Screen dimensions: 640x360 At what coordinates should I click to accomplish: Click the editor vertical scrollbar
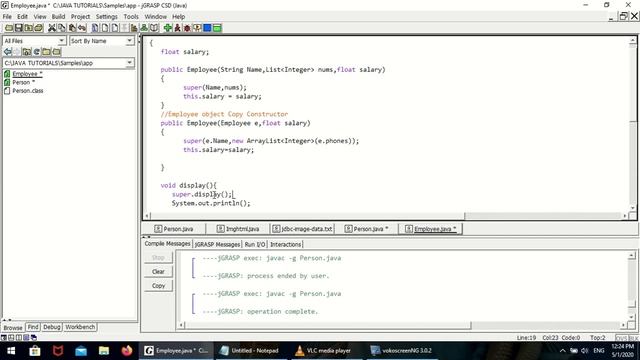[x=632, y=124]
